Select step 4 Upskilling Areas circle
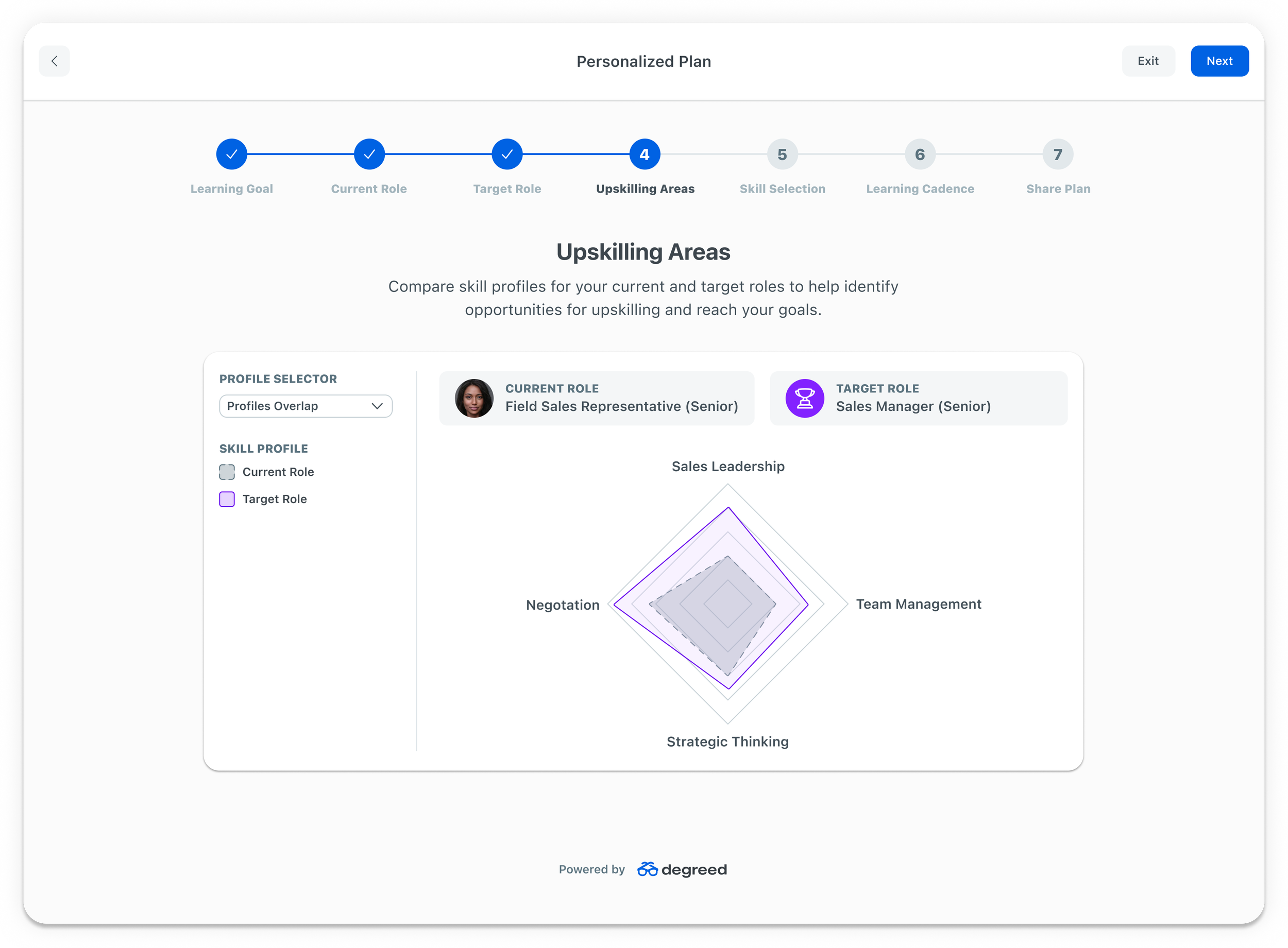This screenshot has width=1288, height=948. 645,154
